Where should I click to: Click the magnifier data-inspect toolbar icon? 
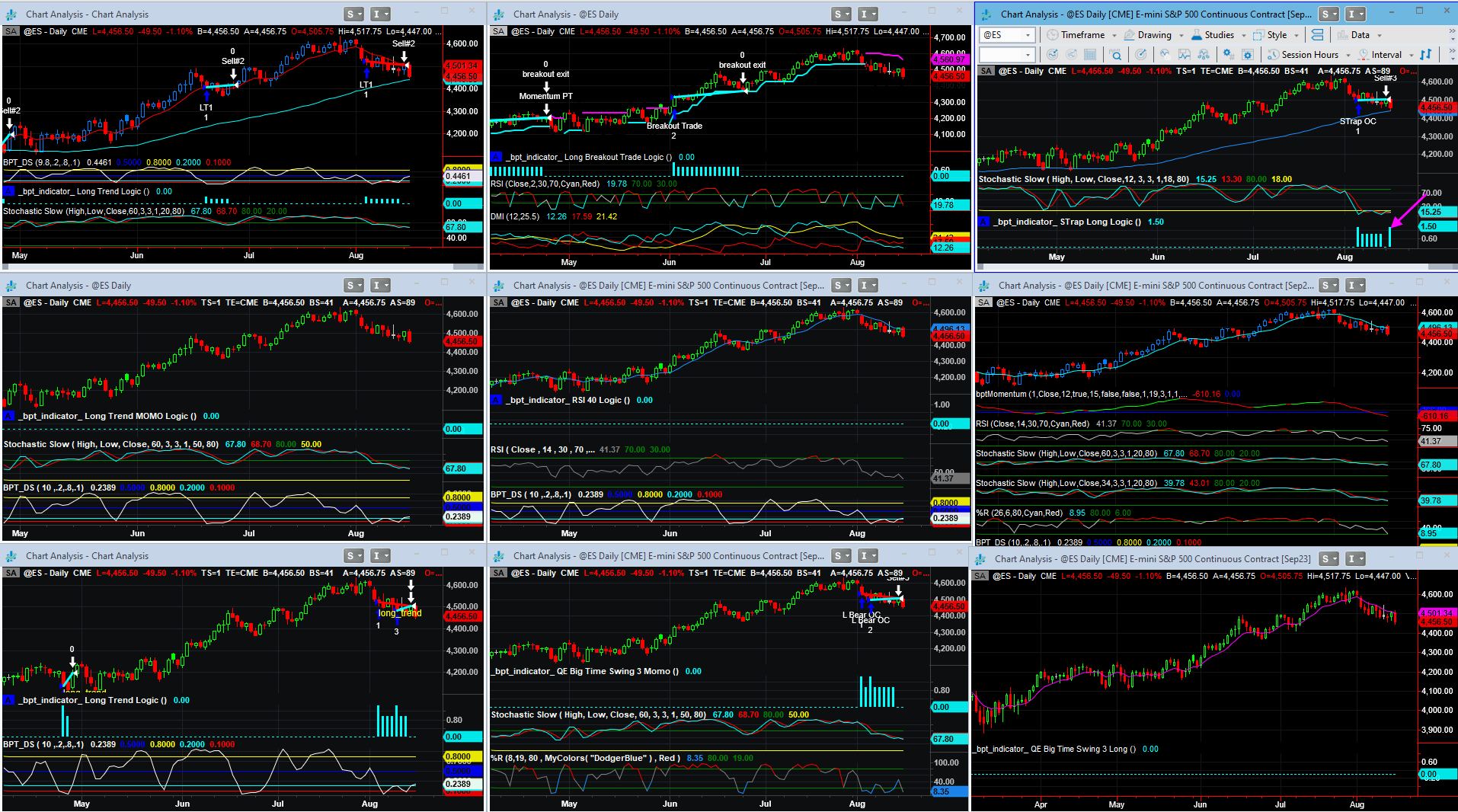(x=1115, y=55)
